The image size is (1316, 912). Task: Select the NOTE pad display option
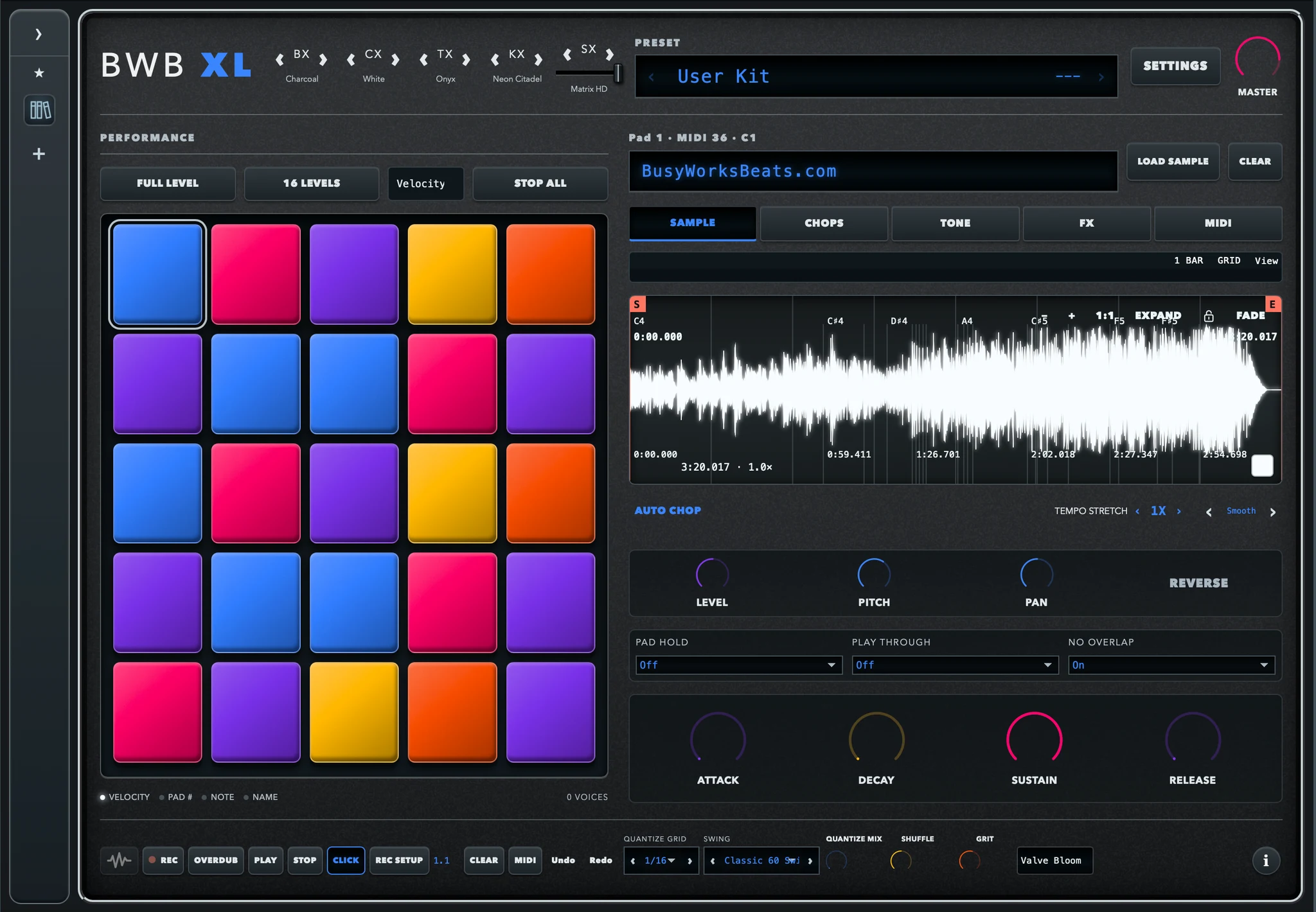click(x=218, y=797)
